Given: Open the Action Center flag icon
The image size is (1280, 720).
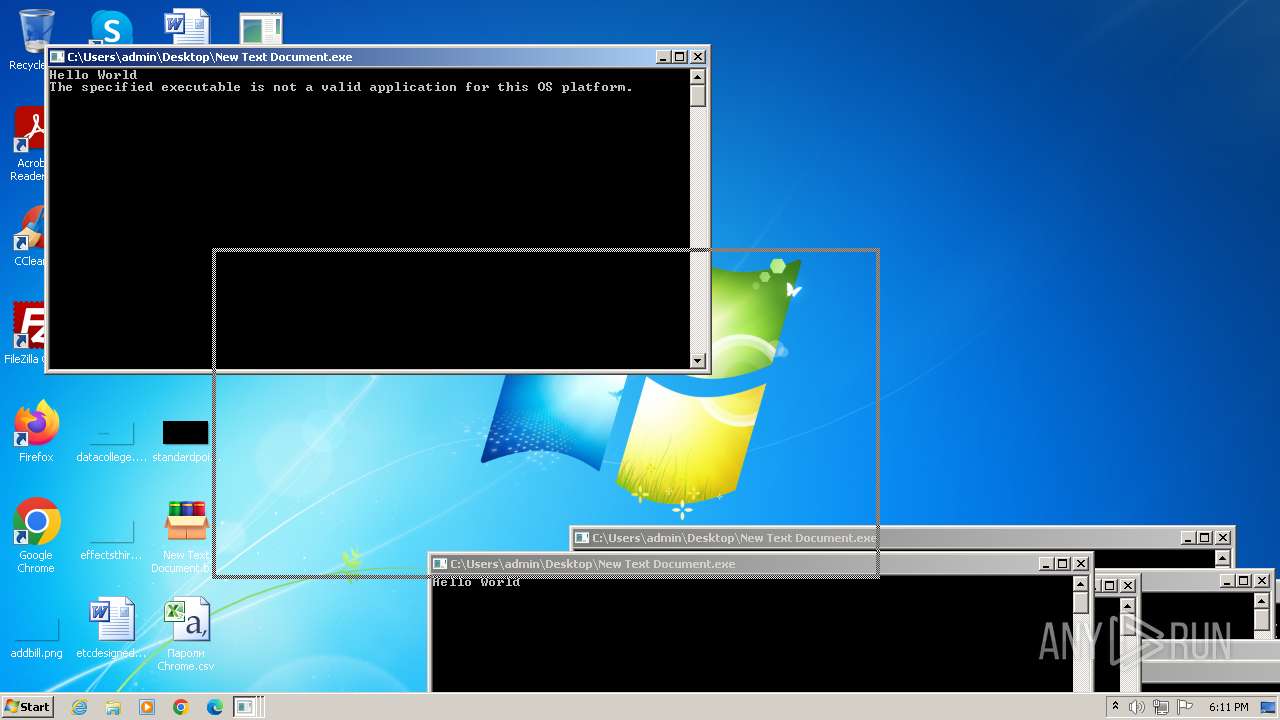Looking at the screenshot, I should (1183, 707).
